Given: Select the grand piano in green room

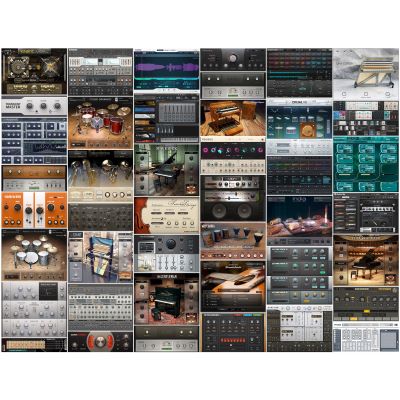Looking at the screenshot, I should tap(166, 170).
